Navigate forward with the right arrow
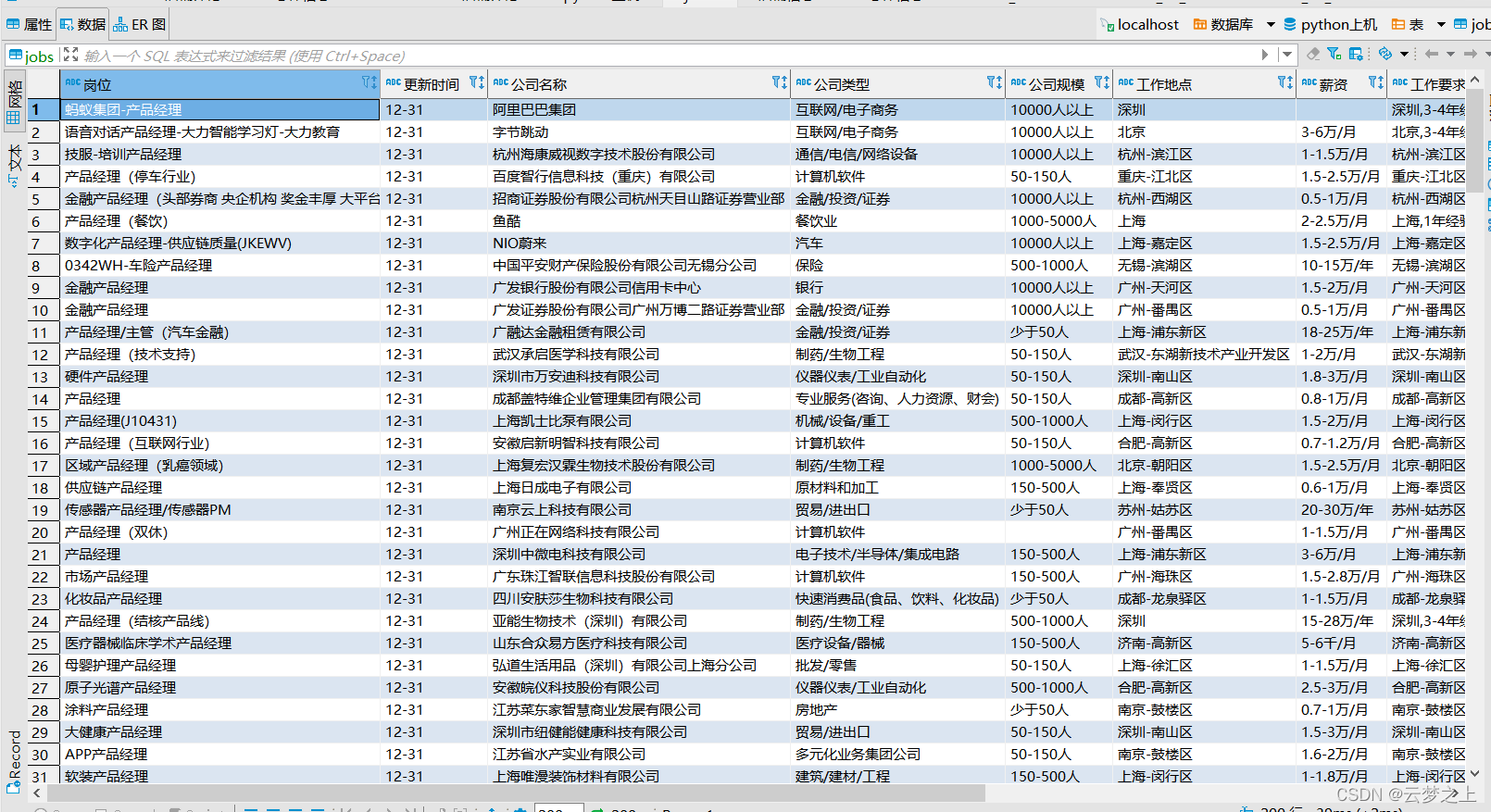1491x812 pixels. point(1472,55)
